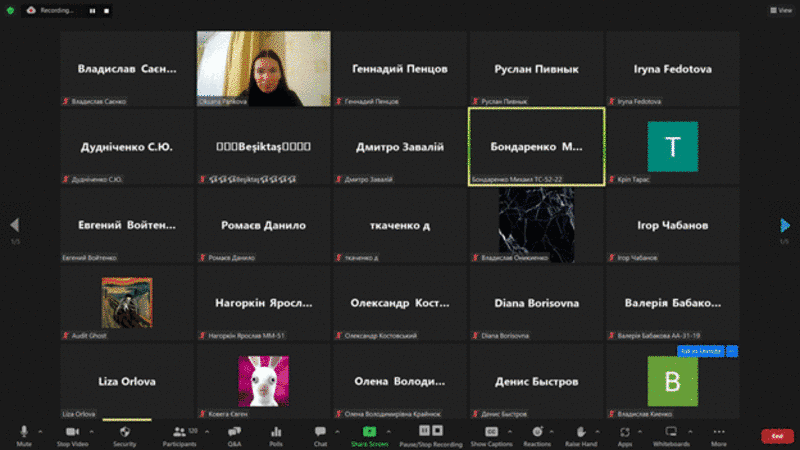
Task: Open the Chat panel
Action: tap(320, 434)
